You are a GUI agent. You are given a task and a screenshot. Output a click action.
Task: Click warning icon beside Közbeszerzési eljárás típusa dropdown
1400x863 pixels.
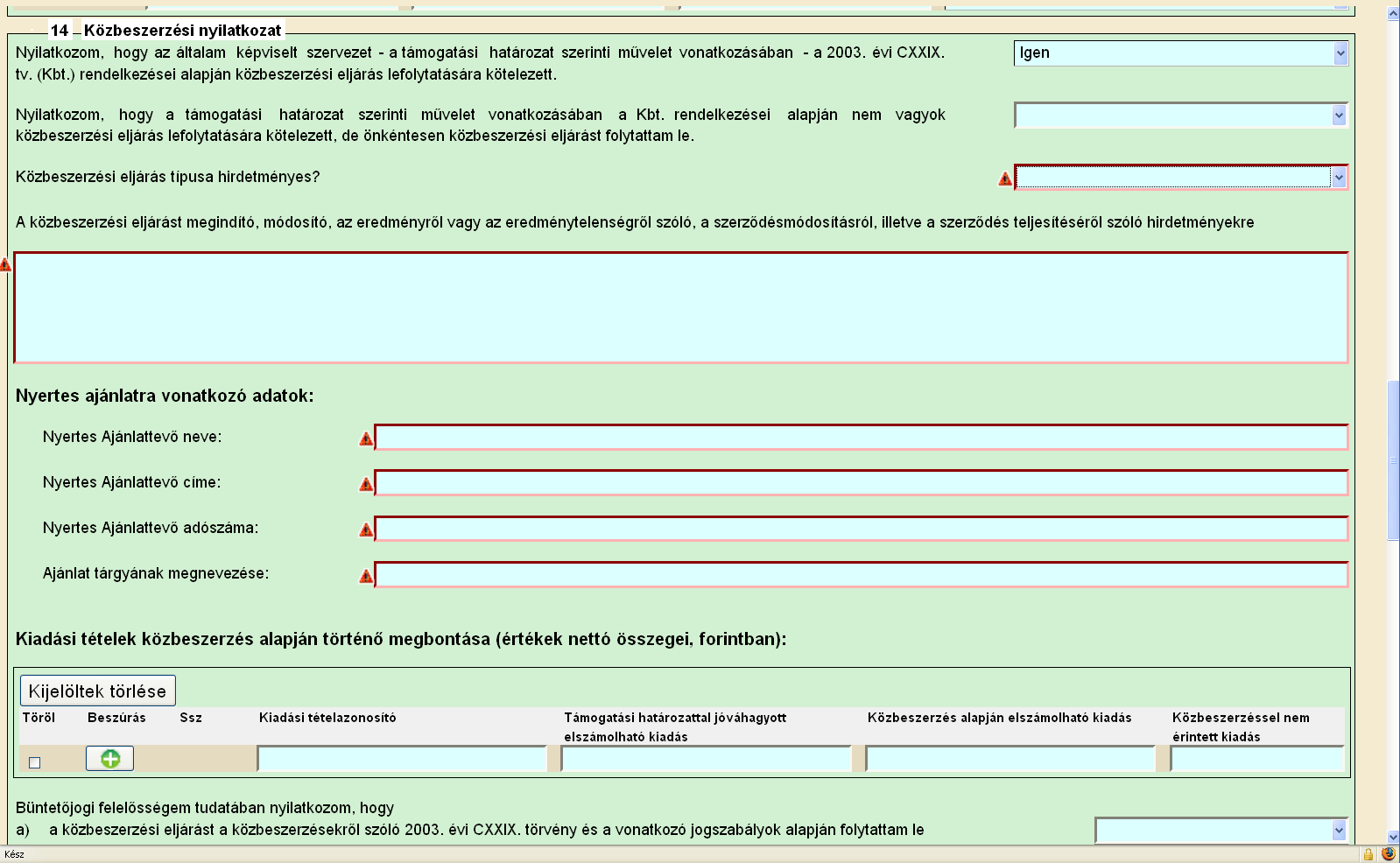(1005, 179)
